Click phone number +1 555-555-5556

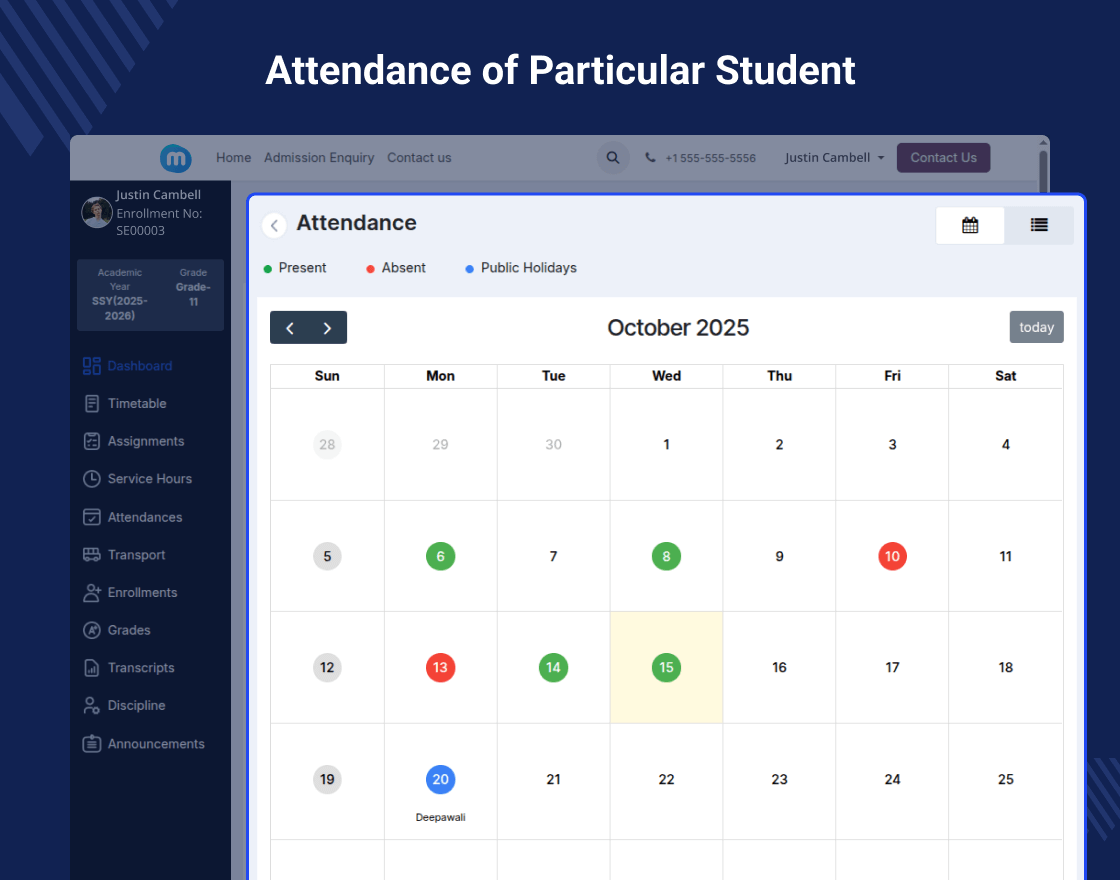click(711, 158)
